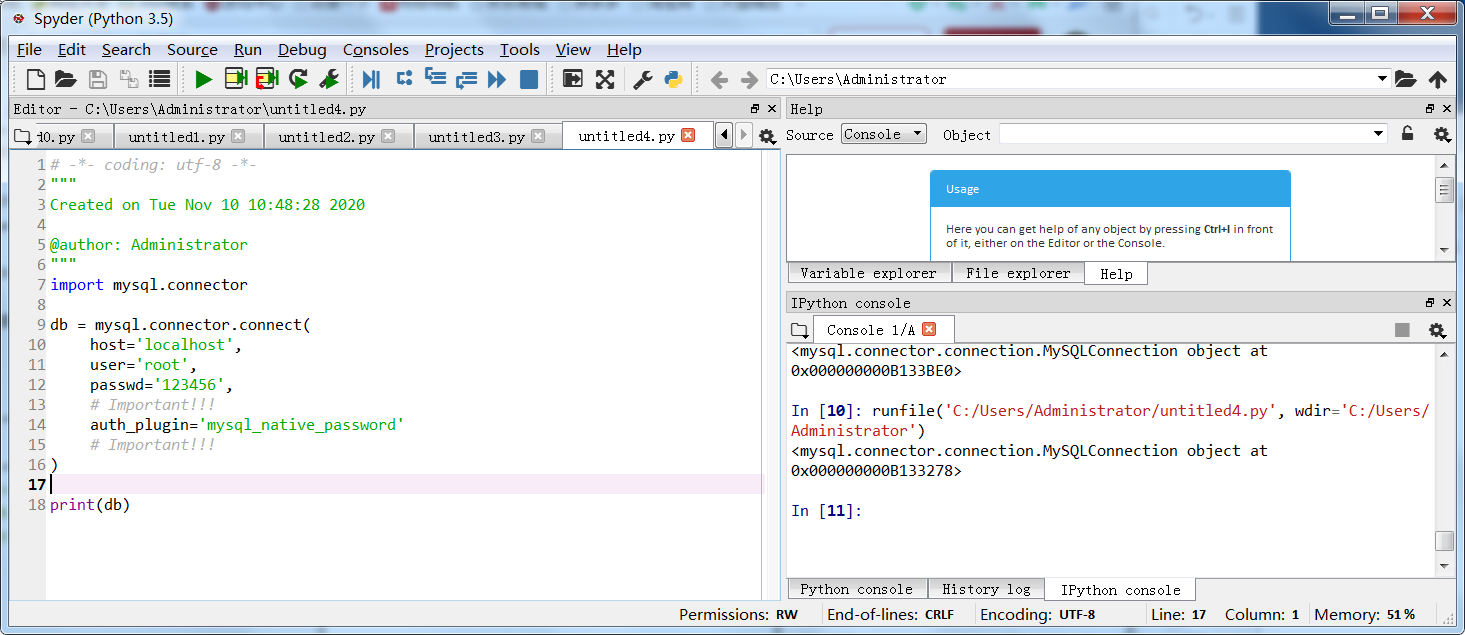Open run configuration wrench-play icon

click(329, 79)
